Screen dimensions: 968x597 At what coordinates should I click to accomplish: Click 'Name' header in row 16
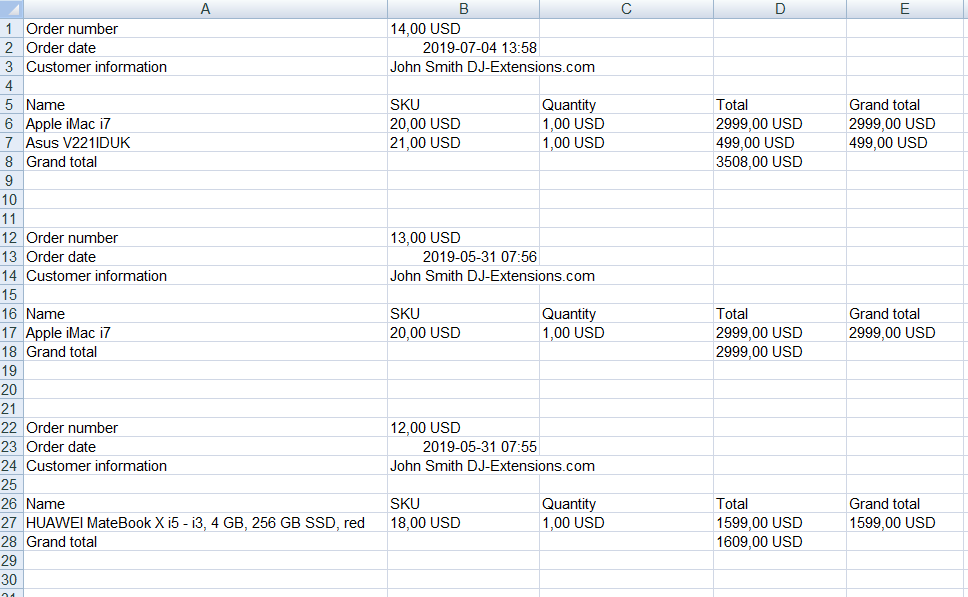click(45, 314)
